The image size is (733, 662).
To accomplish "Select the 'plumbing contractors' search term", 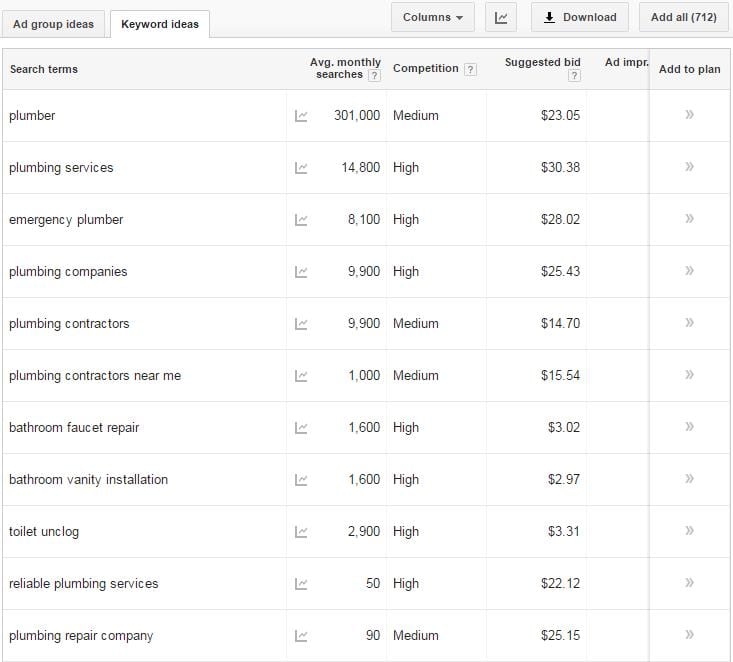I will pyautogui.click(x=69, y=324).
